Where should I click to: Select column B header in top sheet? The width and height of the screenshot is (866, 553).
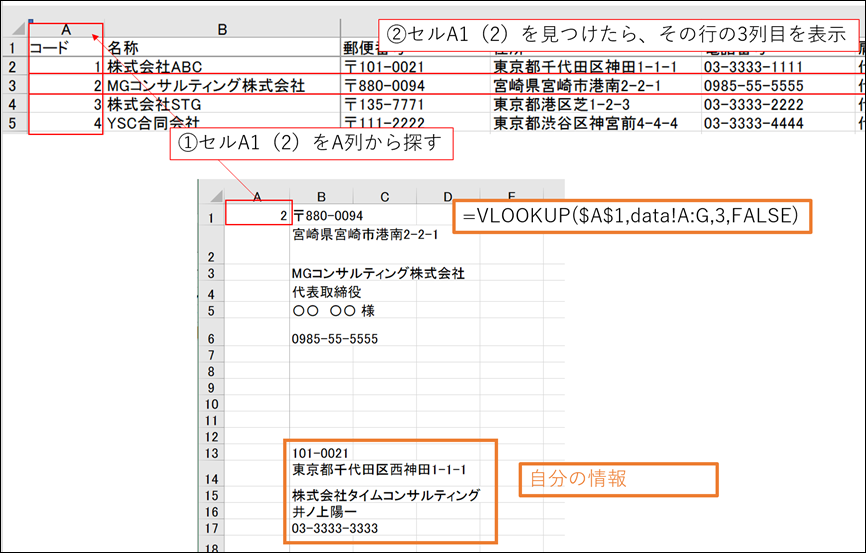[x=222, y=30]
